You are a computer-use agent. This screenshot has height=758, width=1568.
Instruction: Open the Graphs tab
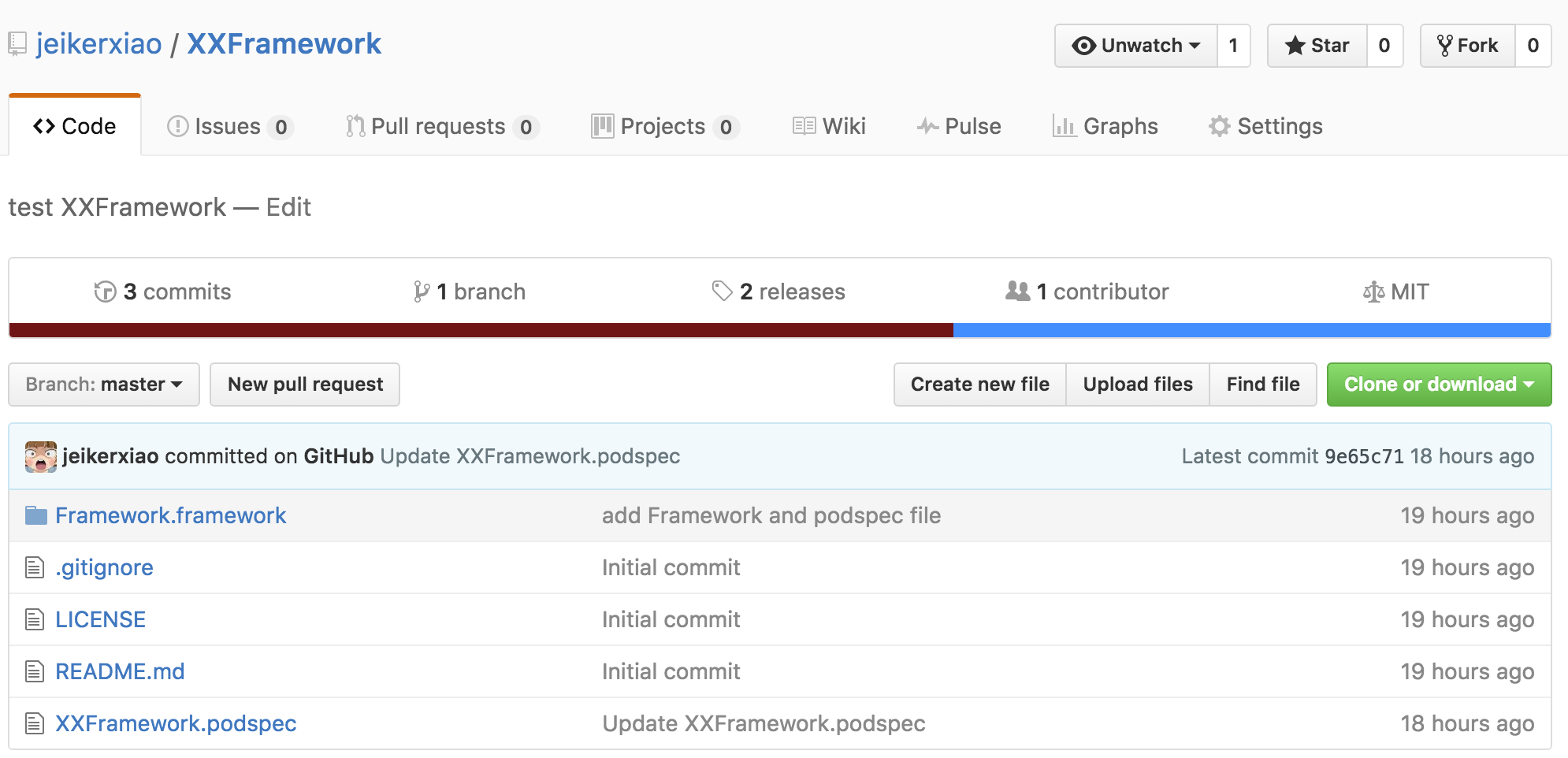point(1105,126)
